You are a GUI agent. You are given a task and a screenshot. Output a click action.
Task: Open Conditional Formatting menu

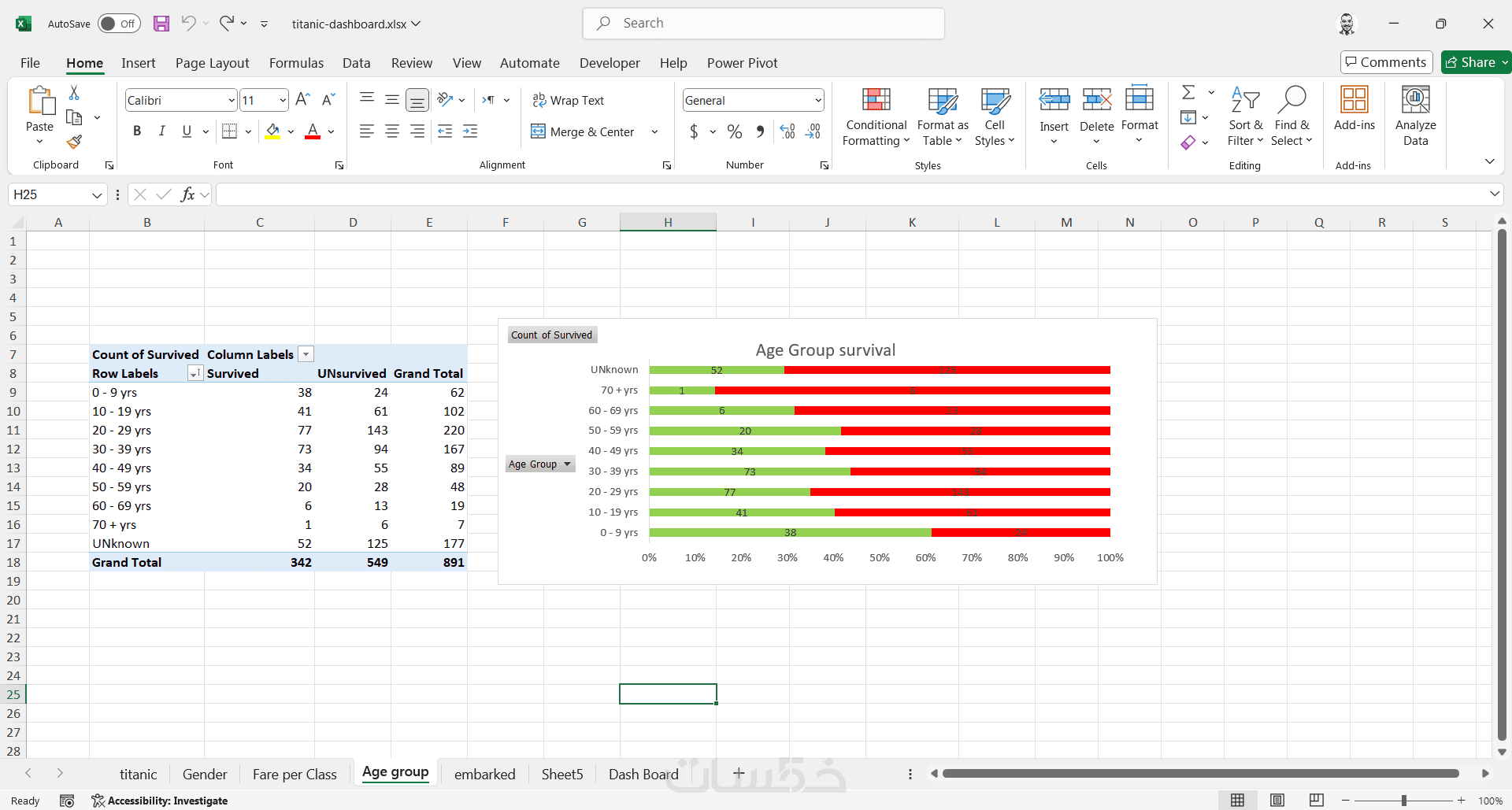click(876, 117)
